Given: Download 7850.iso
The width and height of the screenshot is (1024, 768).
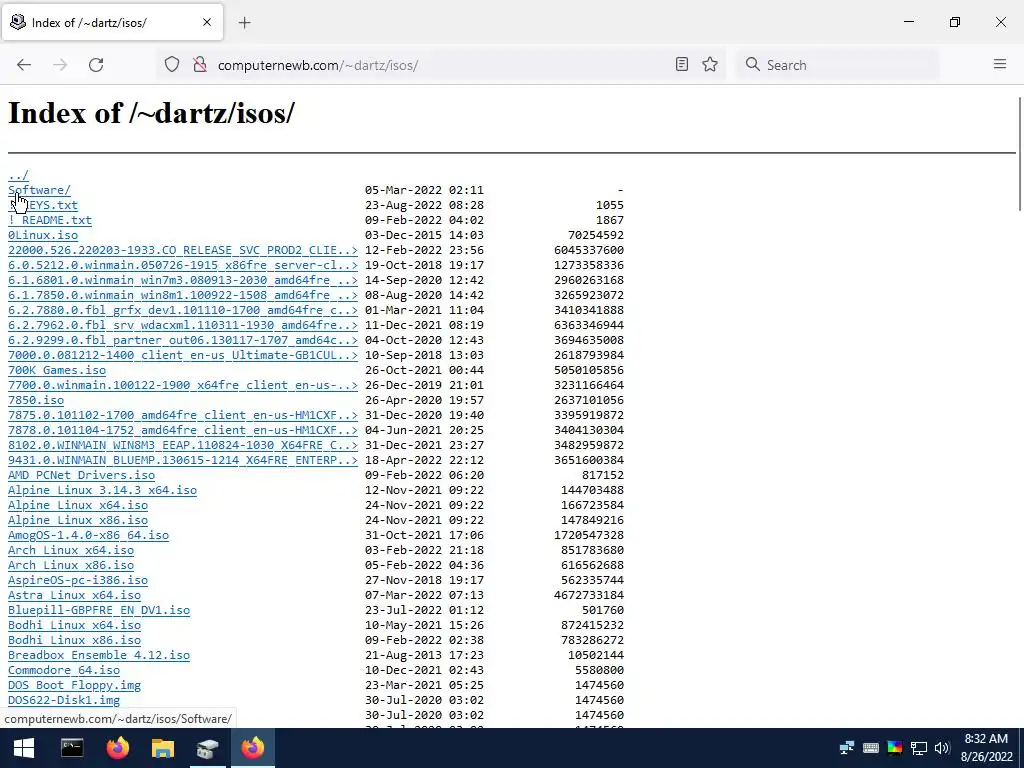Looking at the screenshot, I should [x=36, y=400].
